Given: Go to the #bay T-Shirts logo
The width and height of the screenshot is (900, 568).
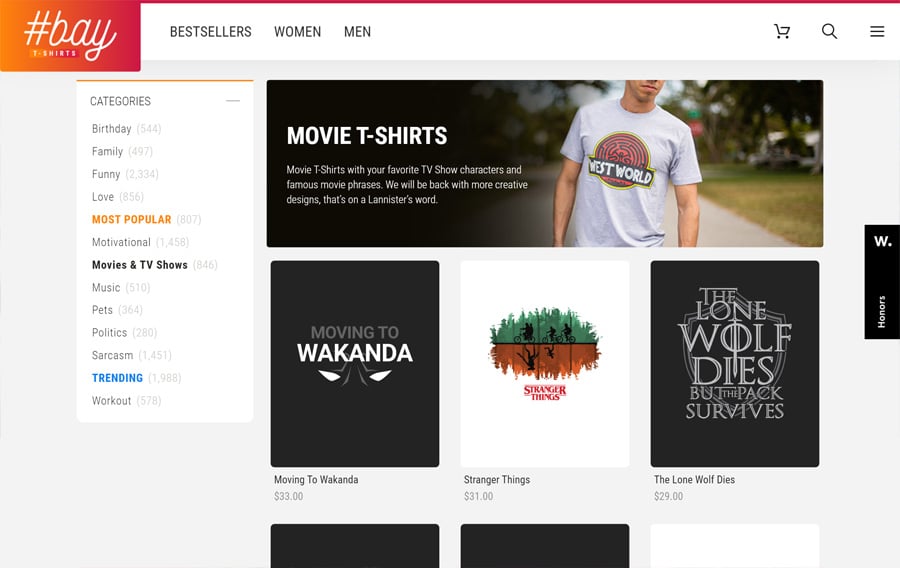Looking at the screenshot, I should pos(70,36).
